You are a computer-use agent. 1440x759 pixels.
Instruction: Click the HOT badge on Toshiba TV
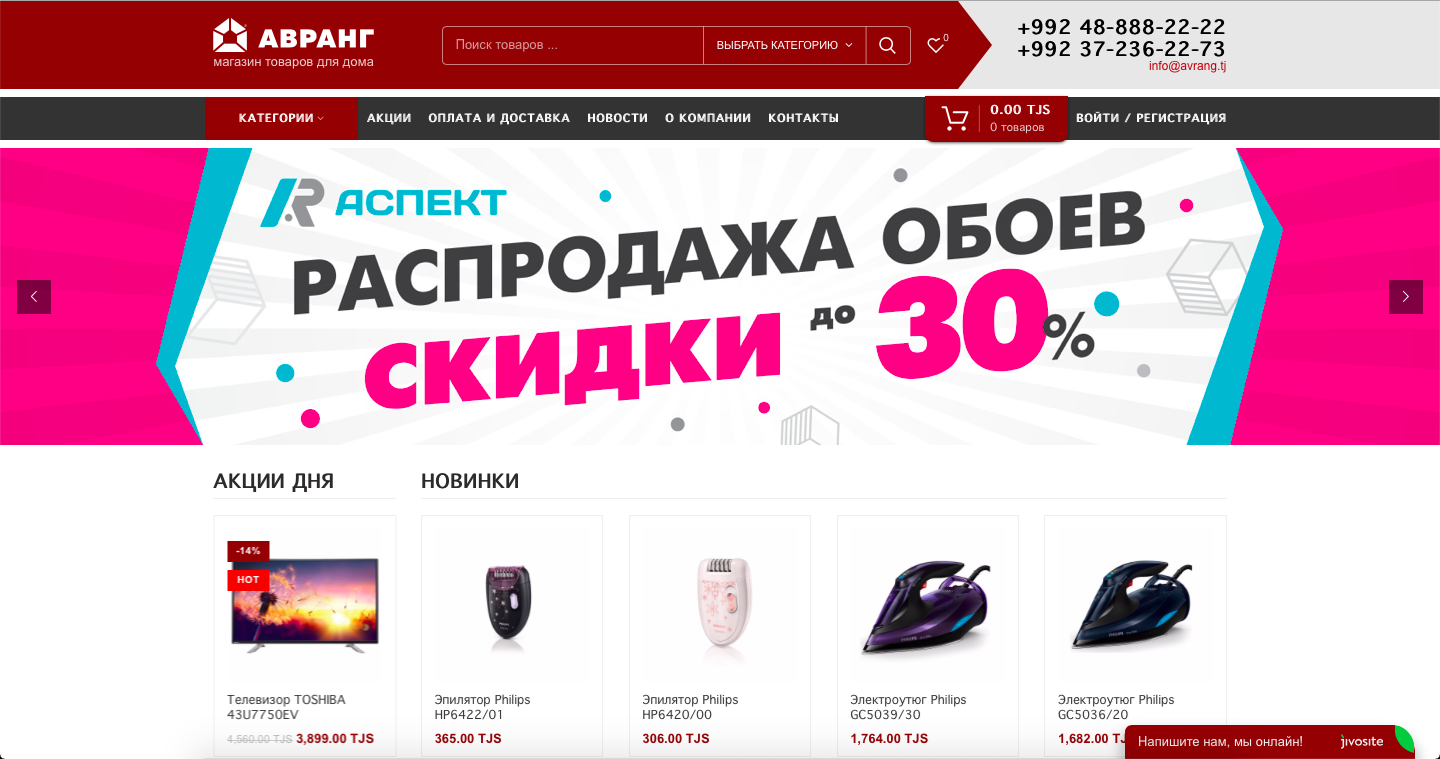coord(248,580)
